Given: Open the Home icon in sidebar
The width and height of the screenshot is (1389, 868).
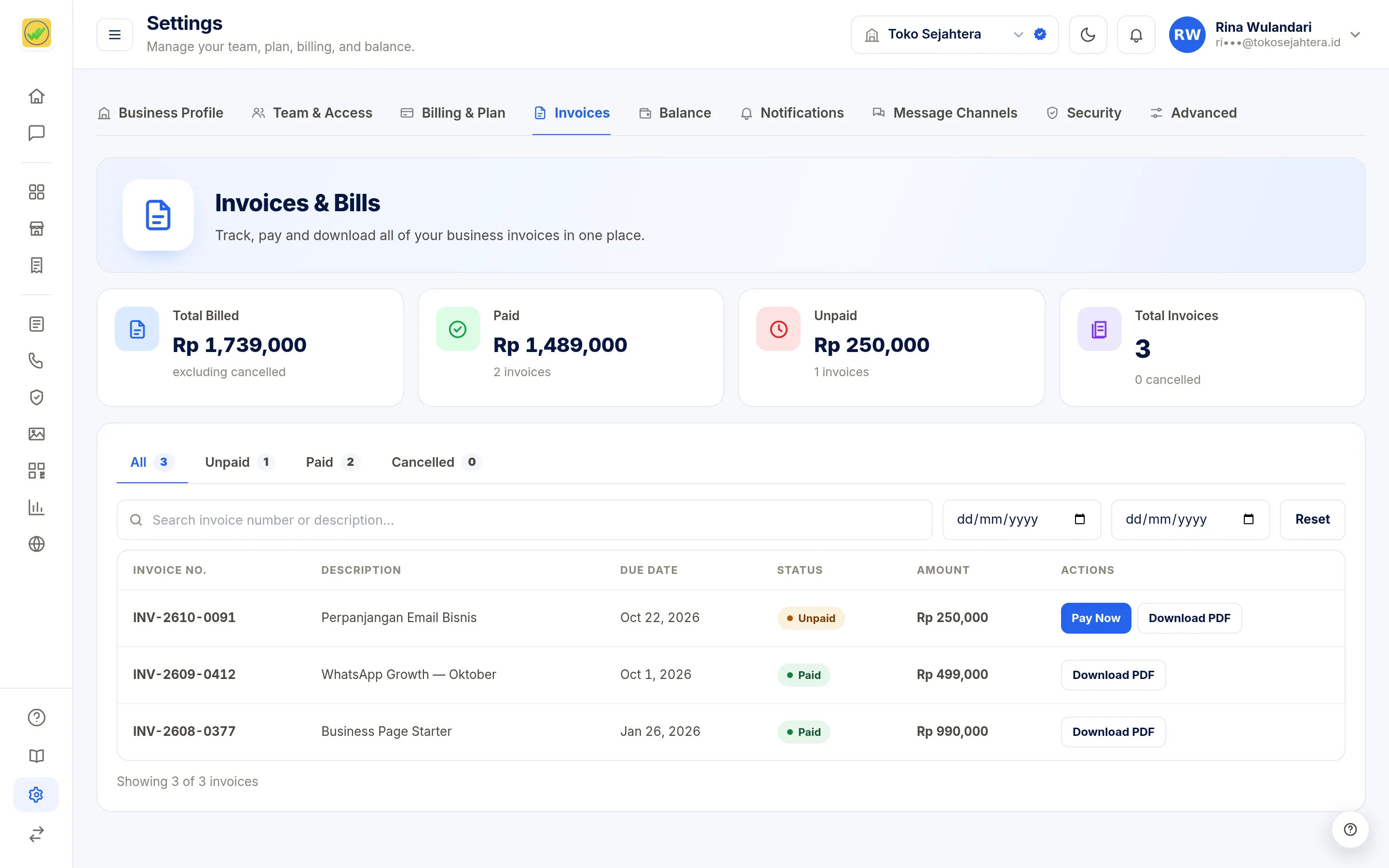Looking at the screenshot, I should [x=36, y=96].
